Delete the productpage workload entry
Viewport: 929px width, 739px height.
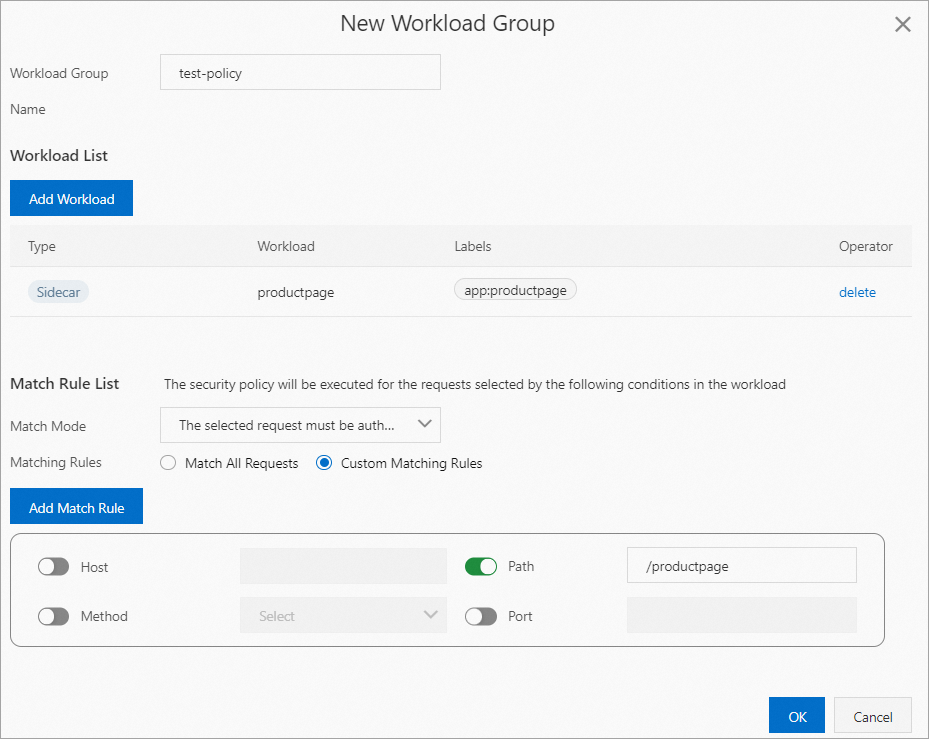pyautogui.click(x=856, y=292)
